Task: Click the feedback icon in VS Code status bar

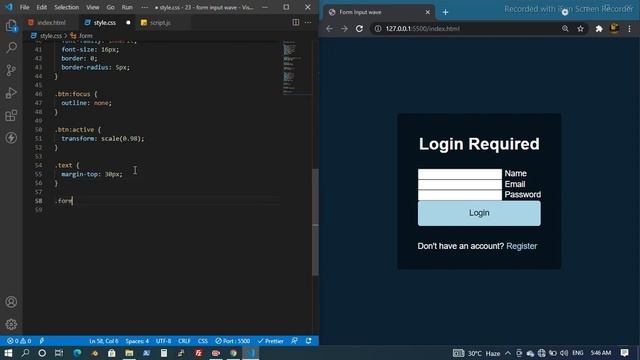Action: (295, 341)
